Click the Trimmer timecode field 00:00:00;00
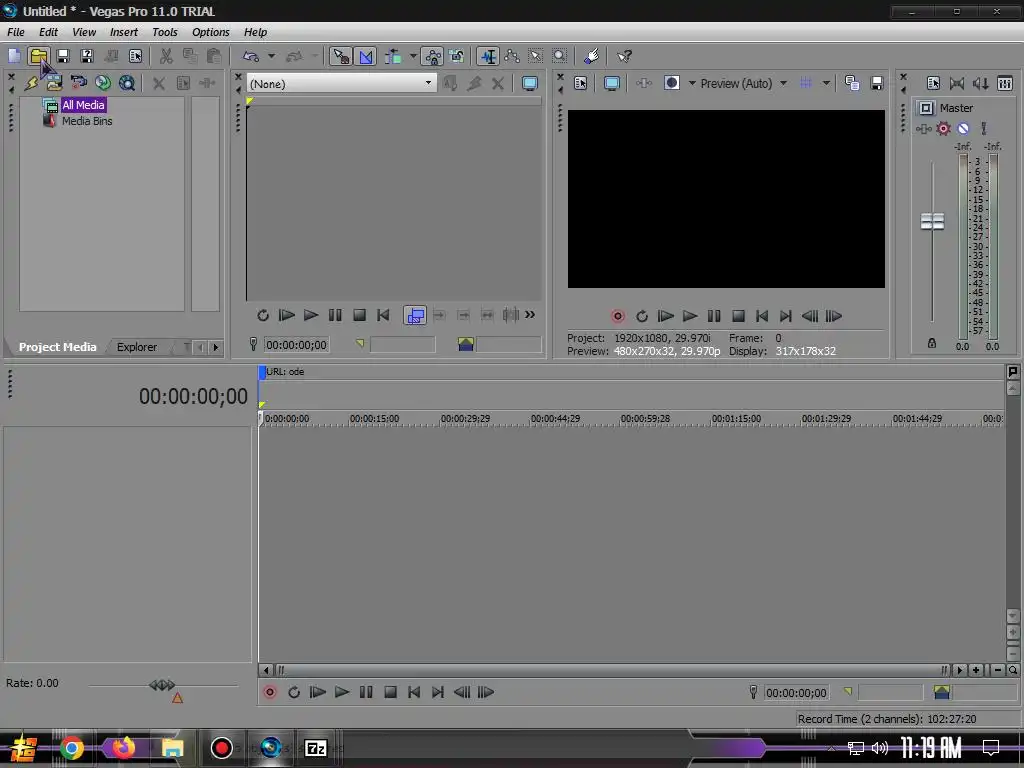This screenshot has height=768, width=1024. coord(296,345)
